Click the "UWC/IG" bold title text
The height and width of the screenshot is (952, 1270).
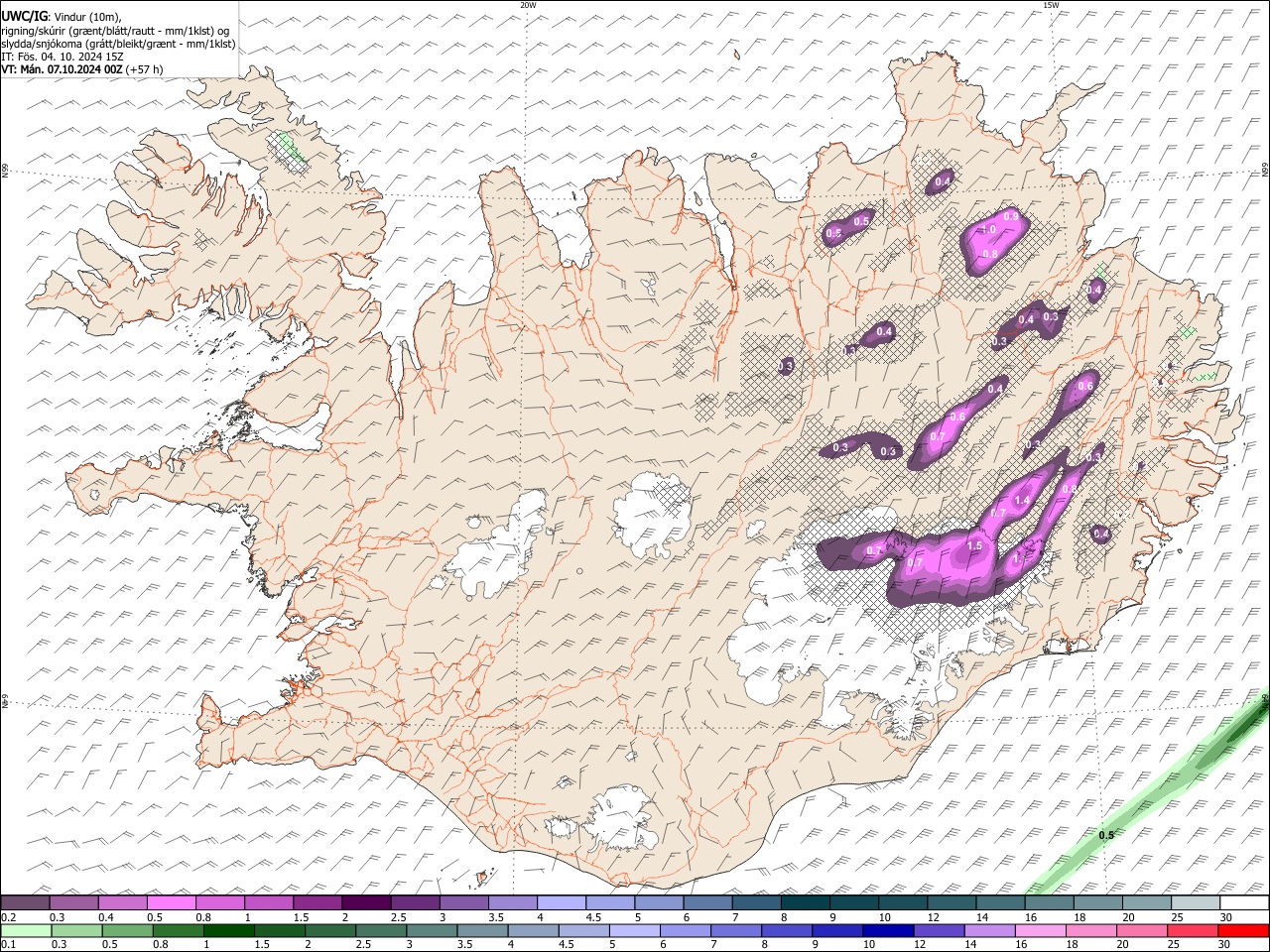point(24,15)
